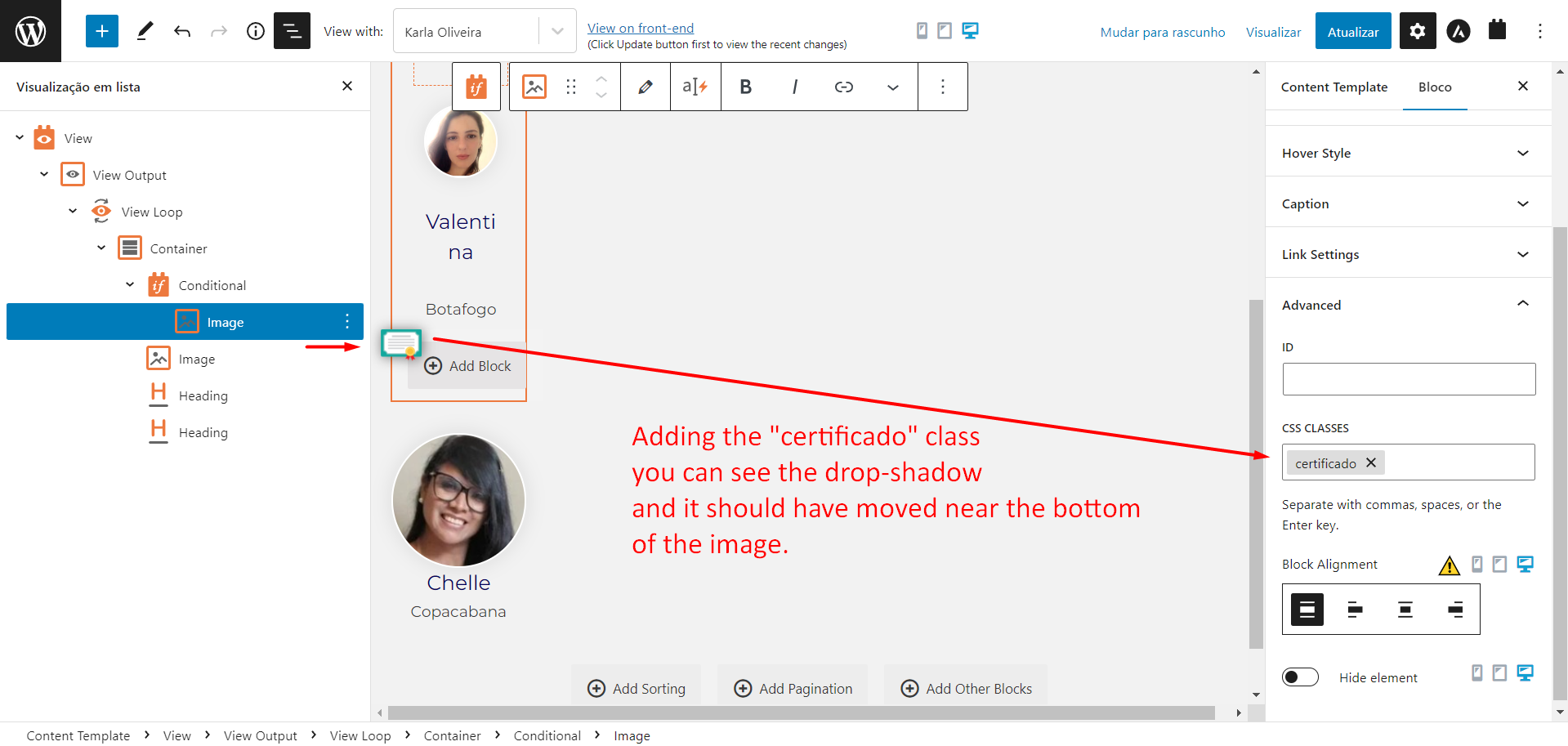Remove the certificado CSS class tag
The width and height of the screenshot is (1568, 746).
pos(1371,462)
